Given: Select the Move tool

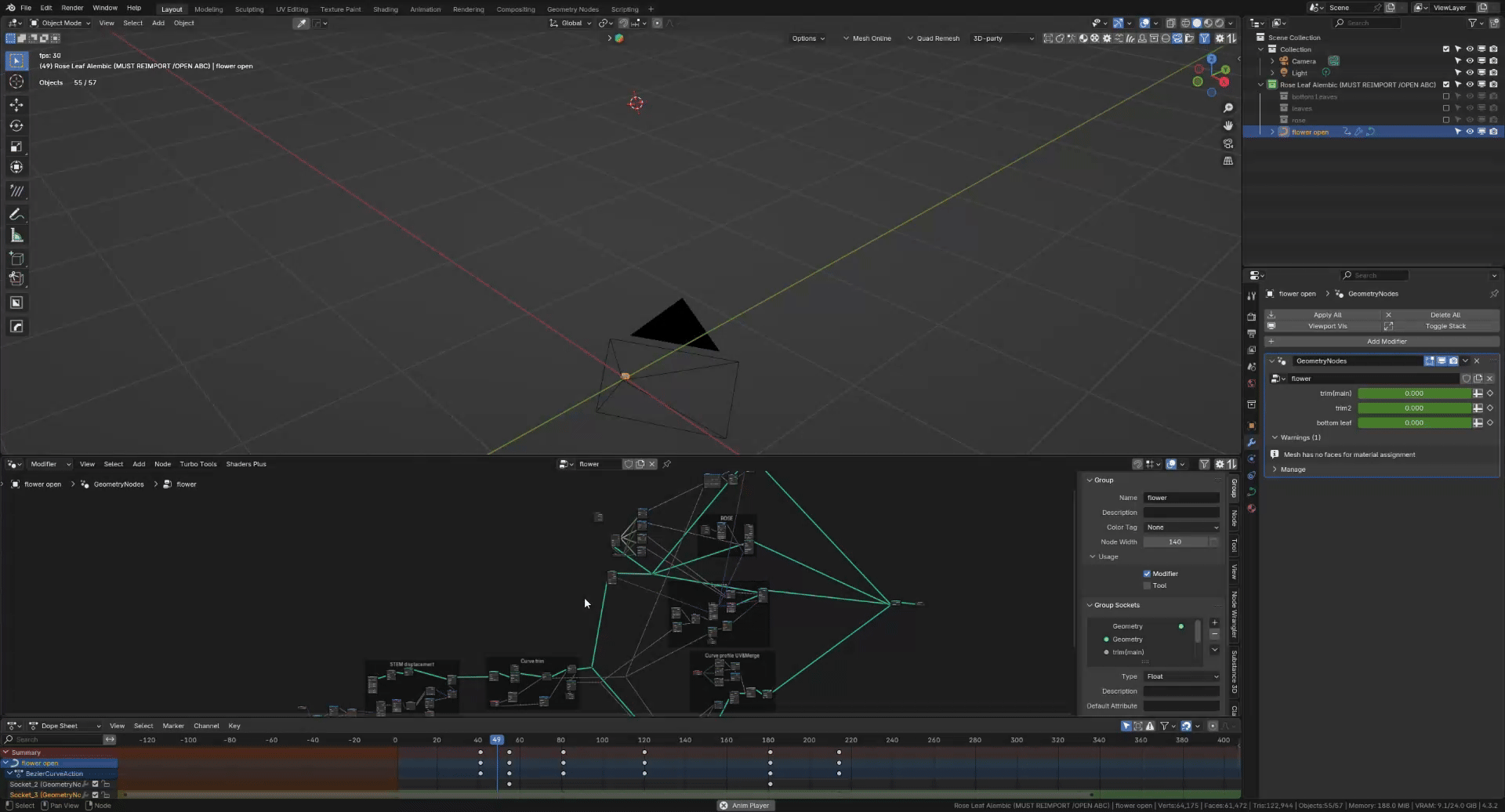Looking at the screenshot, I should [x=16, y=105].
